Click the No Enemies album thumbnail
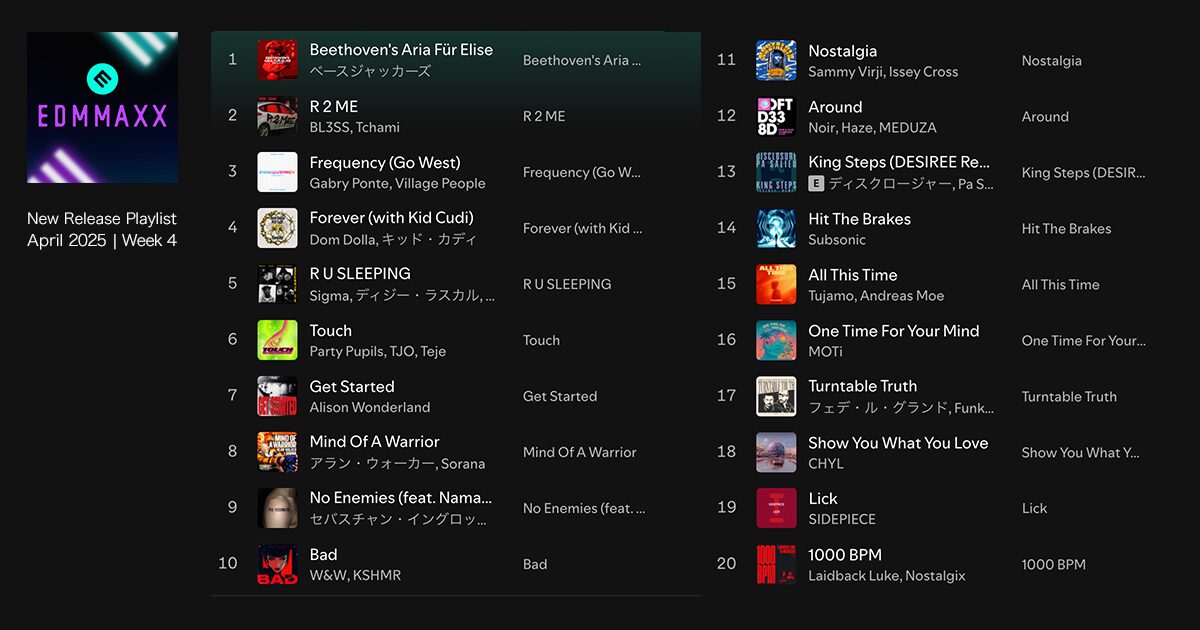Viewport: 1200px width, 630px height. [x=277, y=508]
